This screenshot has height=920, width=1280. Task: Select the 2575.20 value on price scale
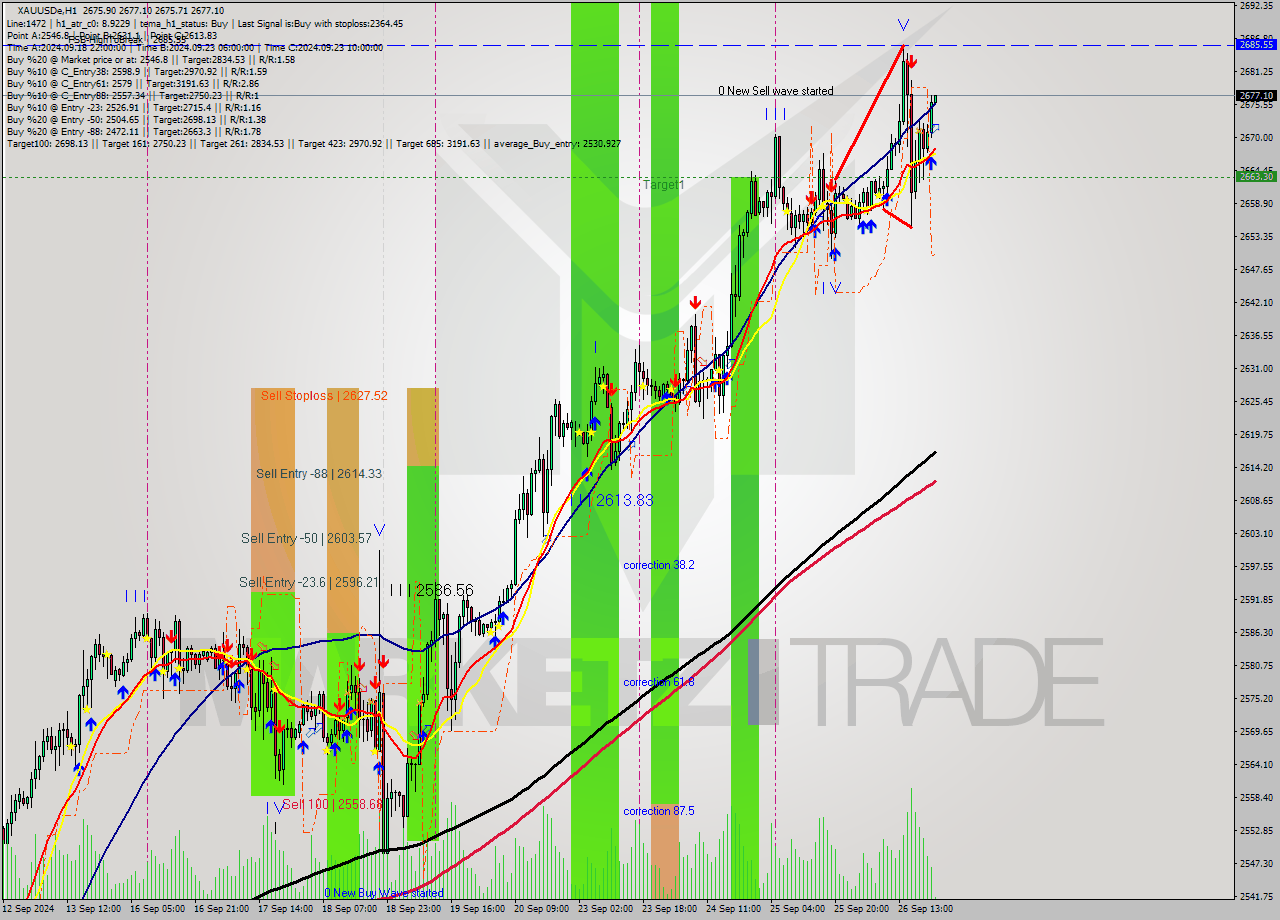click(1256, 698)
